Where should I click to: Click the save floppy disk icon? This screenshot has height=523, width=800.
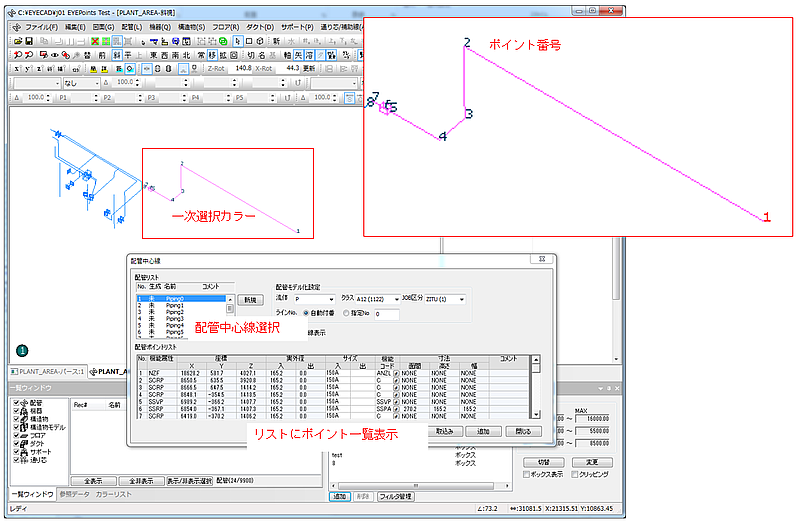[x=29, y=41]
